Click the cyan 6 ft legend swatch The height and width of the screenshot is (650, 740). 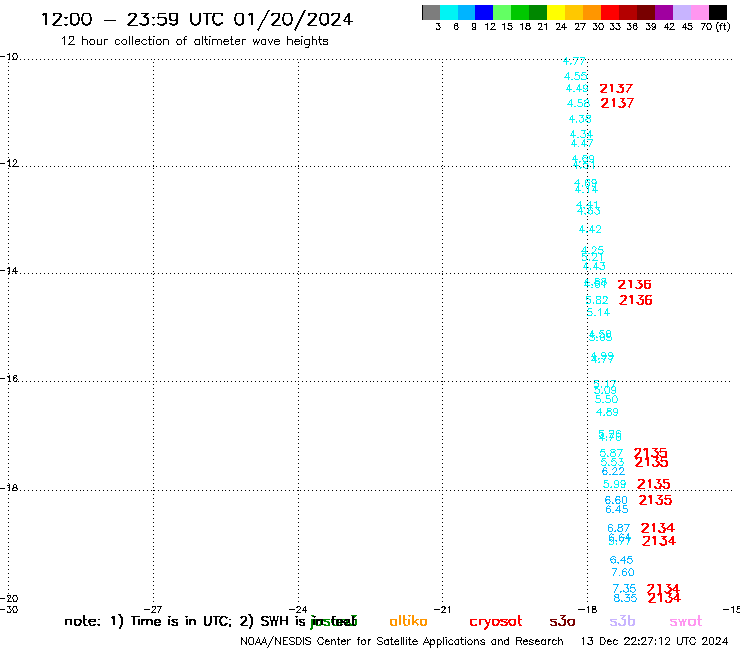(449, 12)
